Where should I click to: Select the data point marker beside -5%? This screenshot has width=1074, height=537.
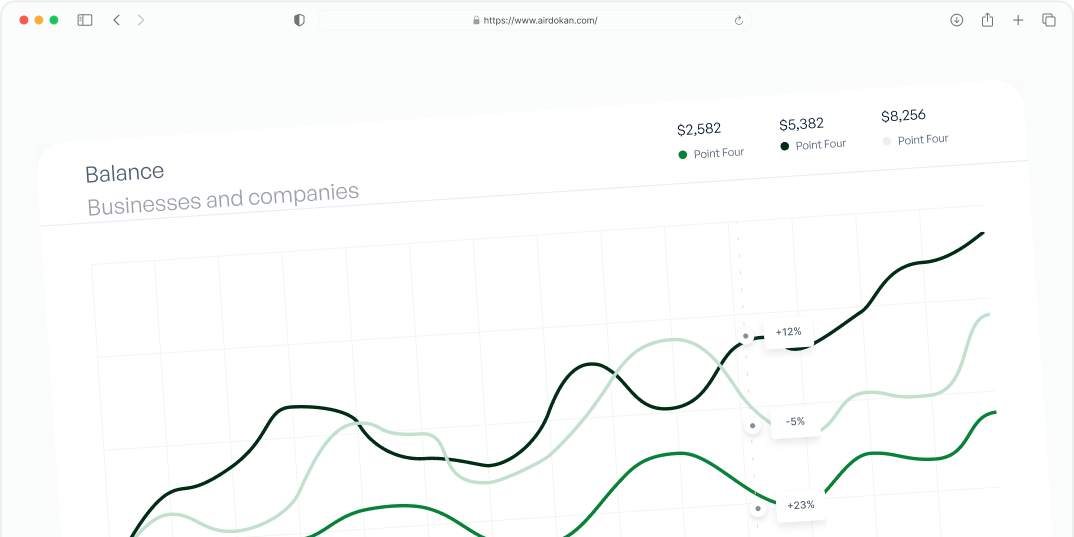(x=752, y=426)
